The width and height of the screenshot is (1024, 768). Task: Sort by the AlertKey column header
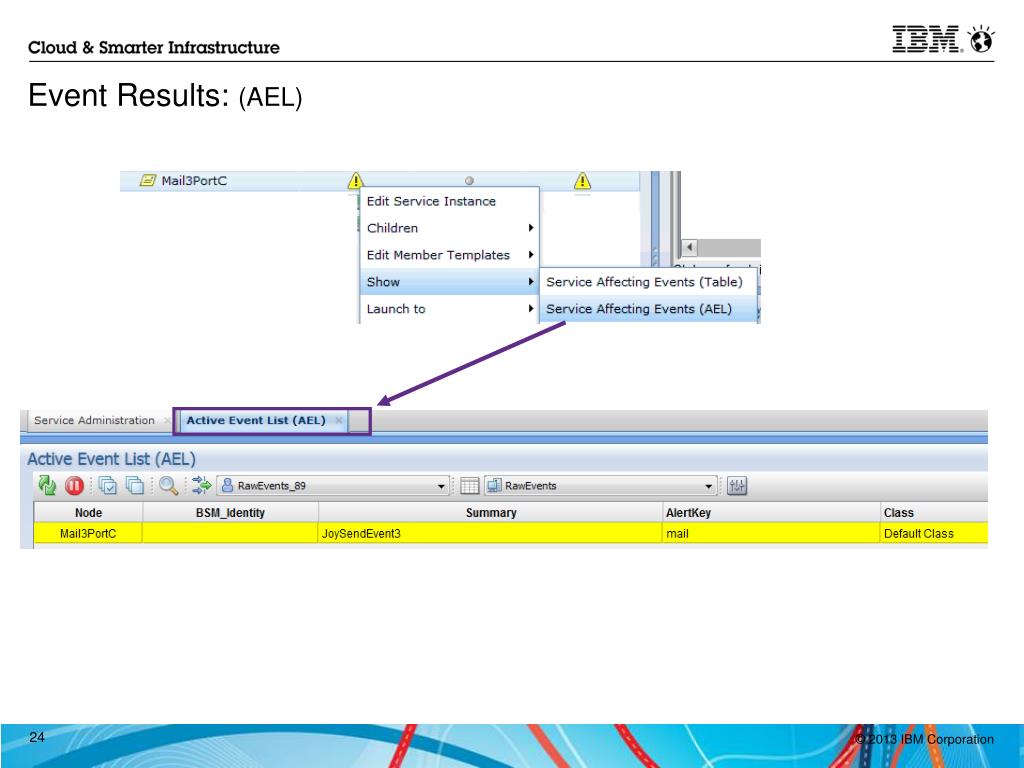(x=771, y=513)
